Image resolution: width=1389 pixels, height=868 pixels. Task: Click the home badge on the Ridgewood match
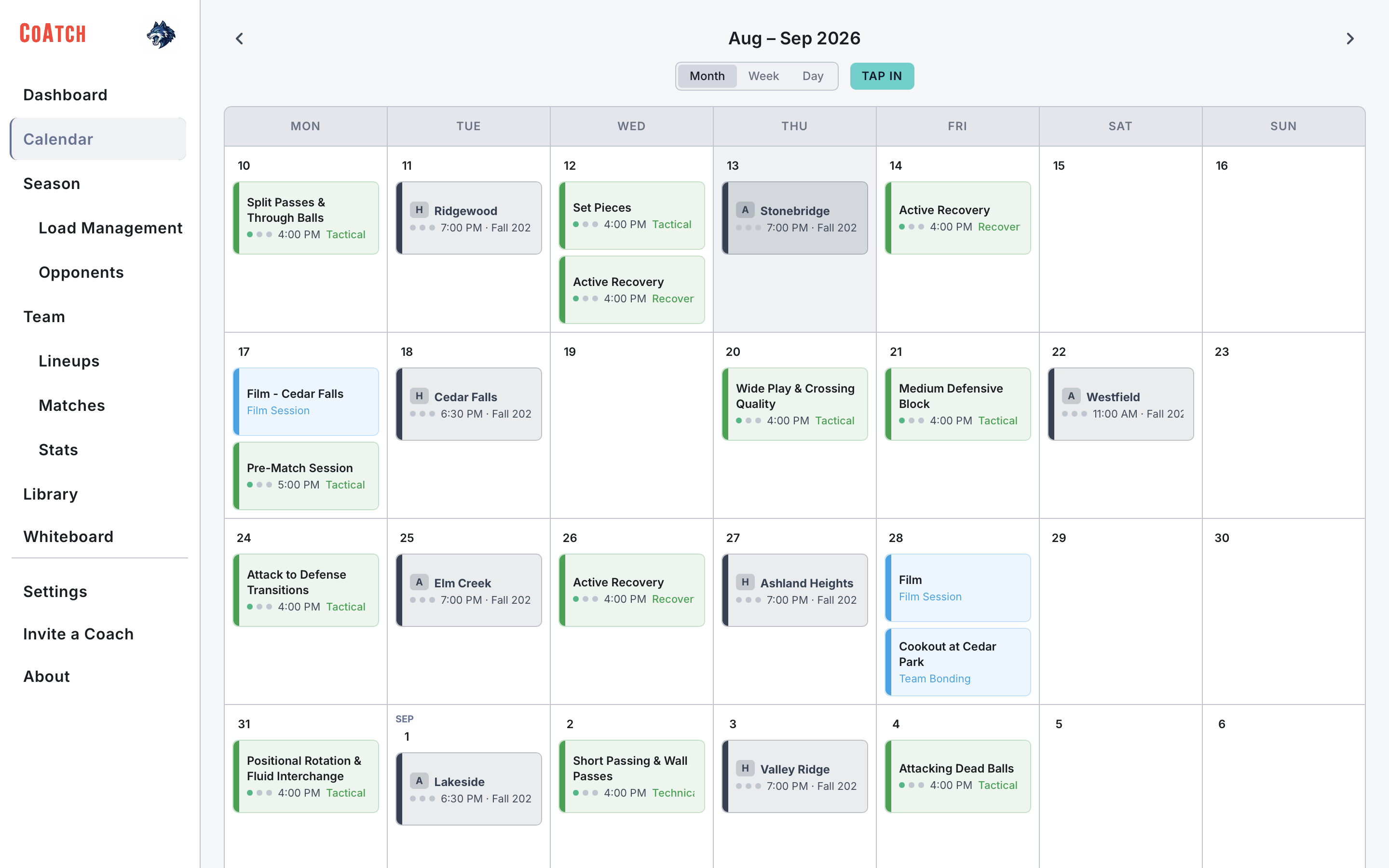click(x=419, y=210)
